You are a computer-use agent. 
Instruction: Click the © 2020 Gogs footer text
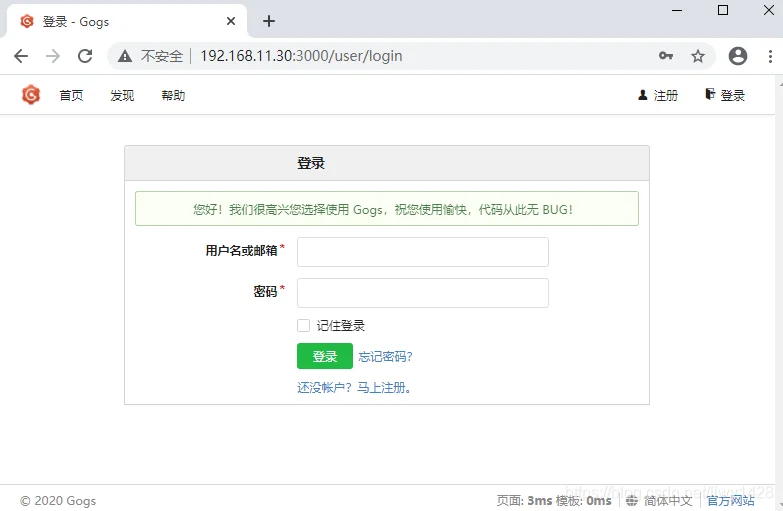58,501
